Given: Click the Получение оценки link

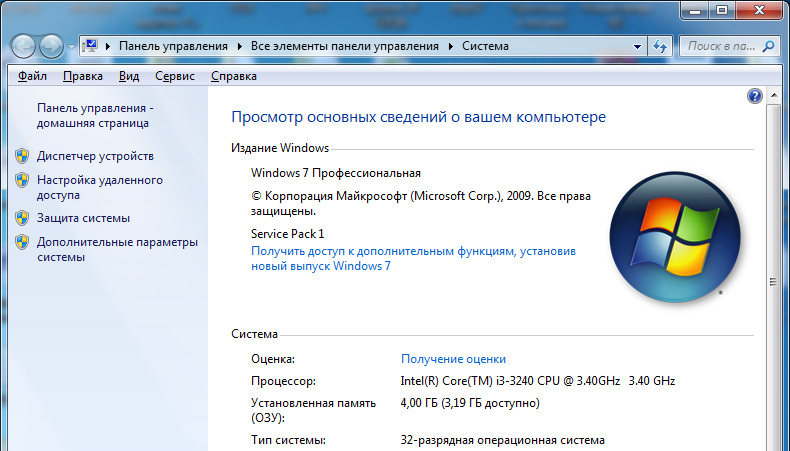Looking at the screenshot, I should [453, 359].
